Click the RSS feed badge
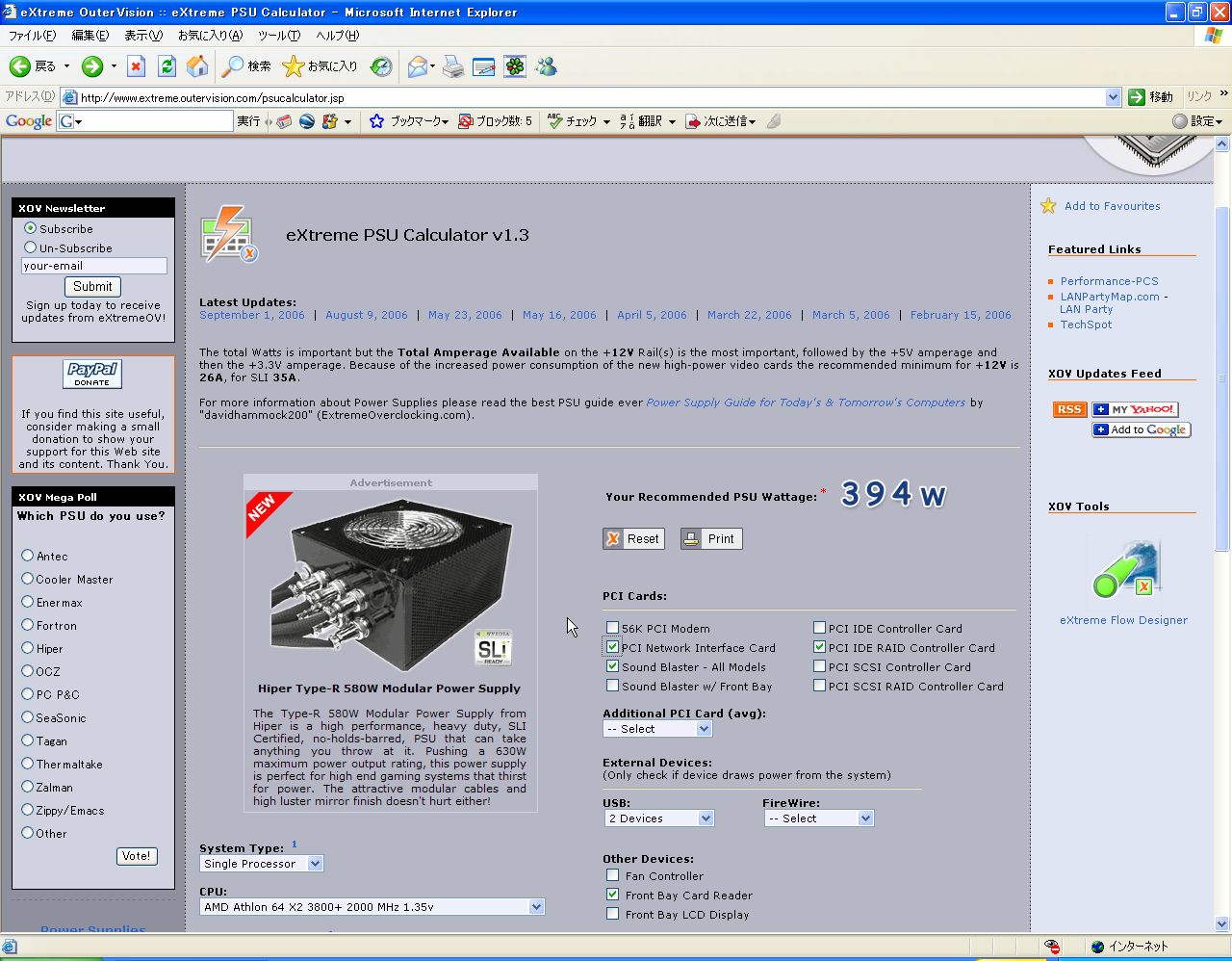The width and height of the screenshot is (1232, 961). (x=1069, y=409)
